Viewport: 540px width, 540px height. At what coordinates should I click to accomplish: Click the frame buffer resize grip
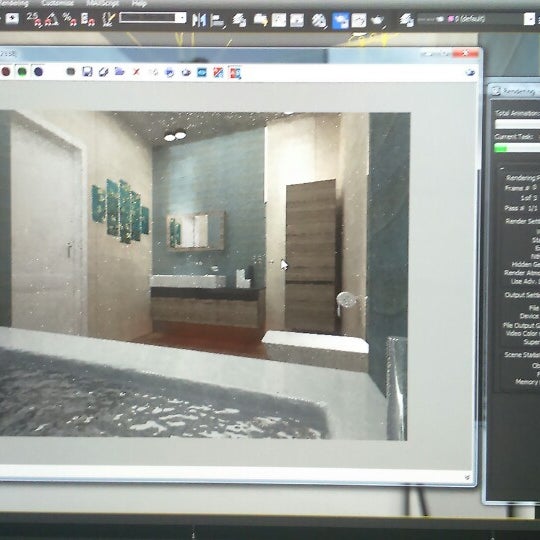(x=467, y=477)
